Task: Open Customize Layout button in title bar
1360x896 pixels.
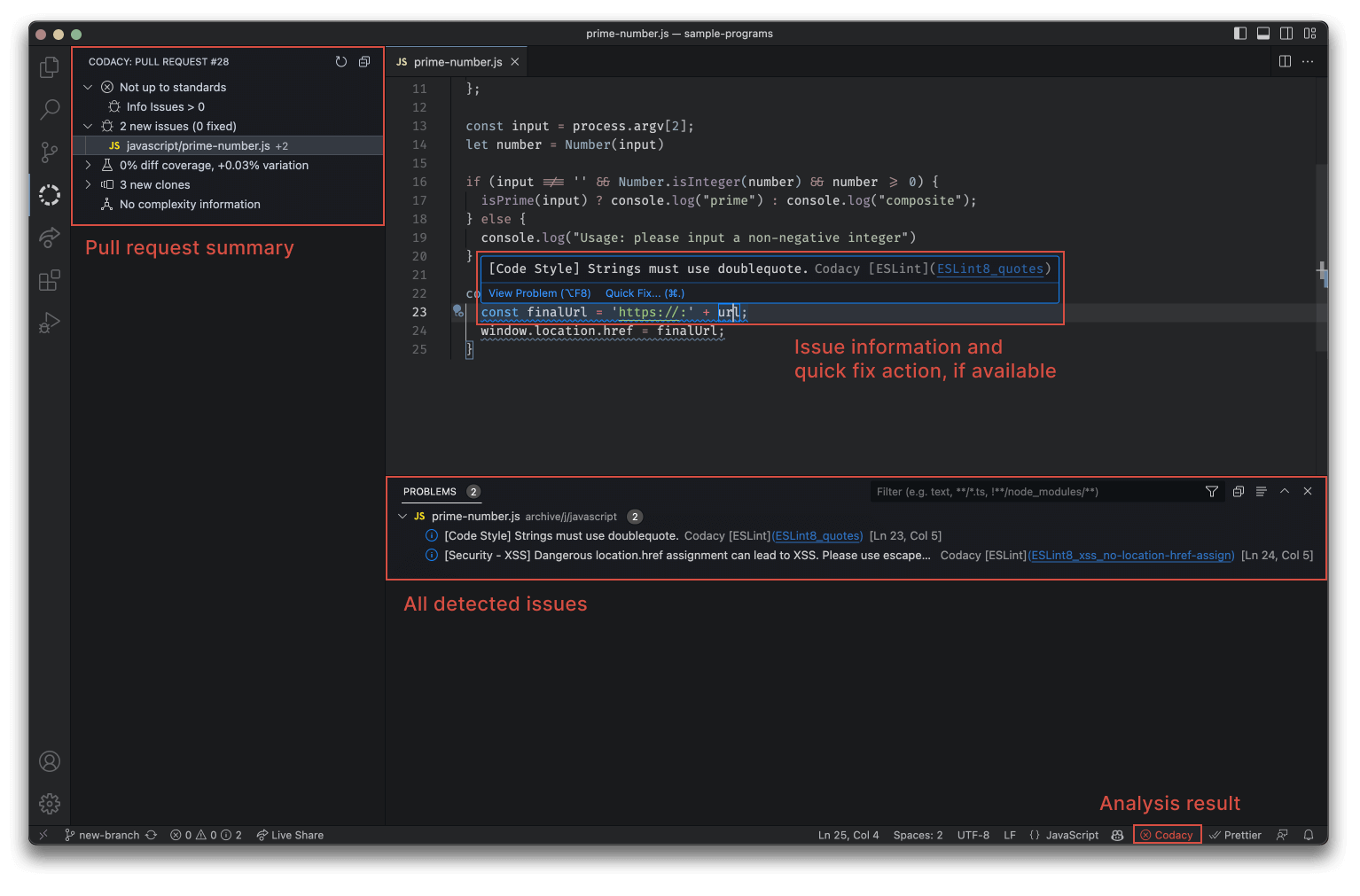Action: [1309, 34]
